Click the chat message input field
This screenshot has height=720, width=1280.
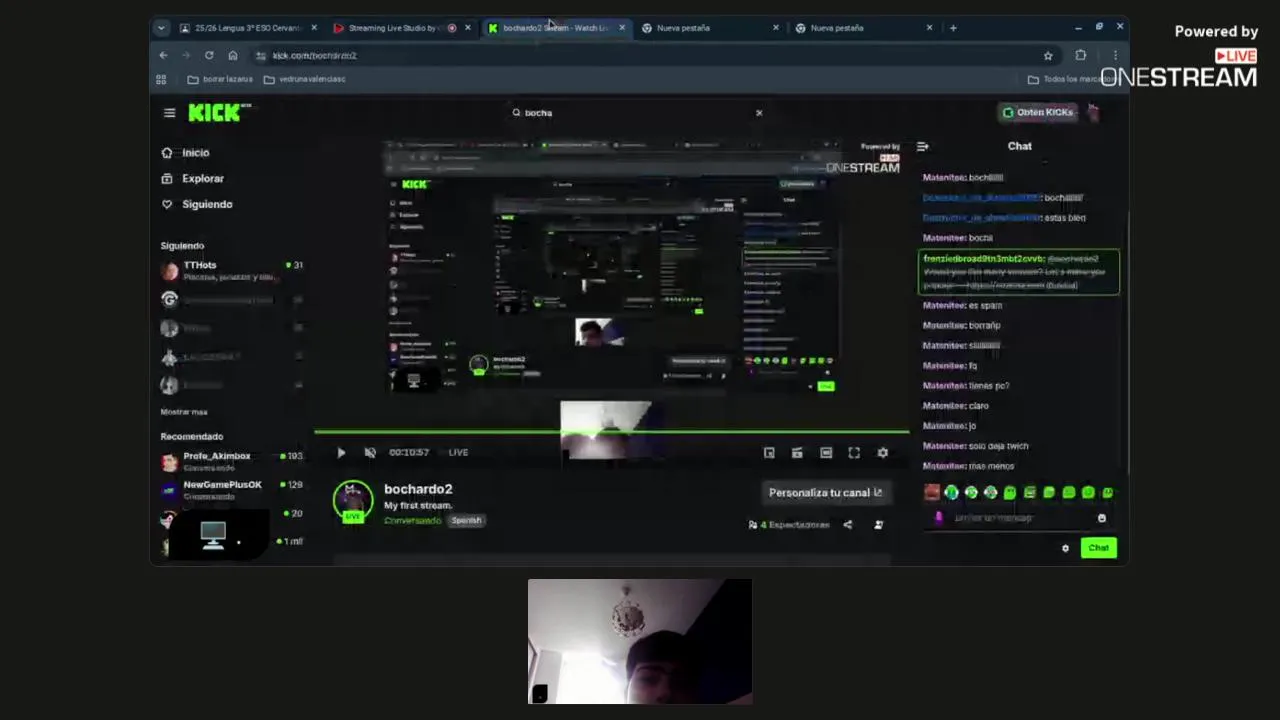[x=1018, y=518]
